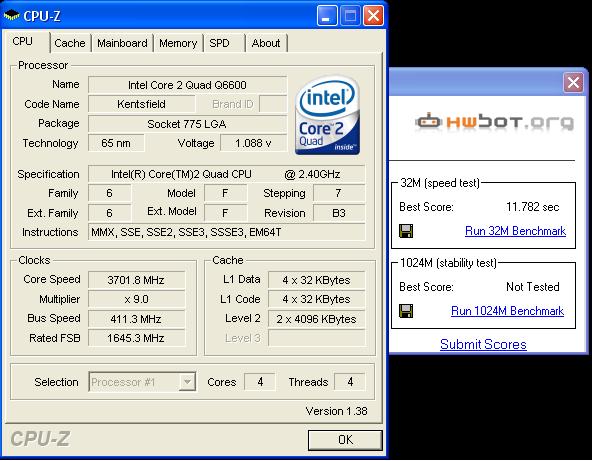Click the empty Brand ID field

273,104
